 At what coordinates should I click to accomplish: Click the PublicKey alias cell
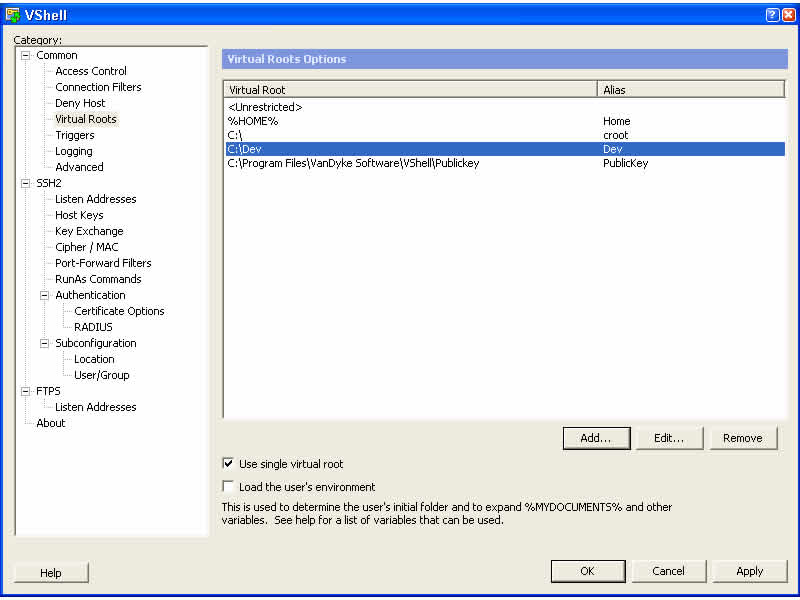[x=626, y=163]
